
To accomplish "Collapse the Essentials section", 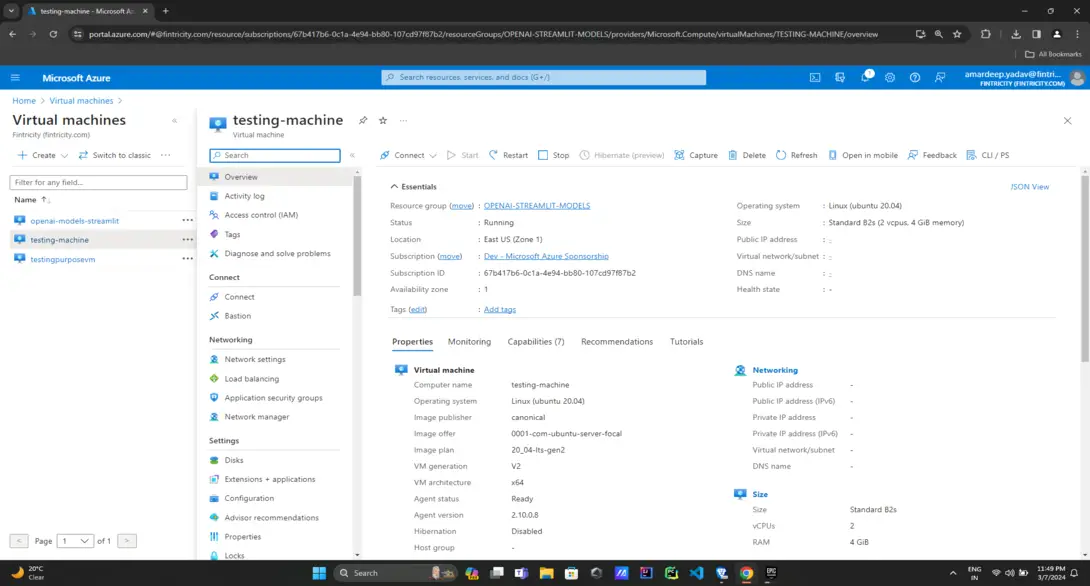I will tap(394, 186).
